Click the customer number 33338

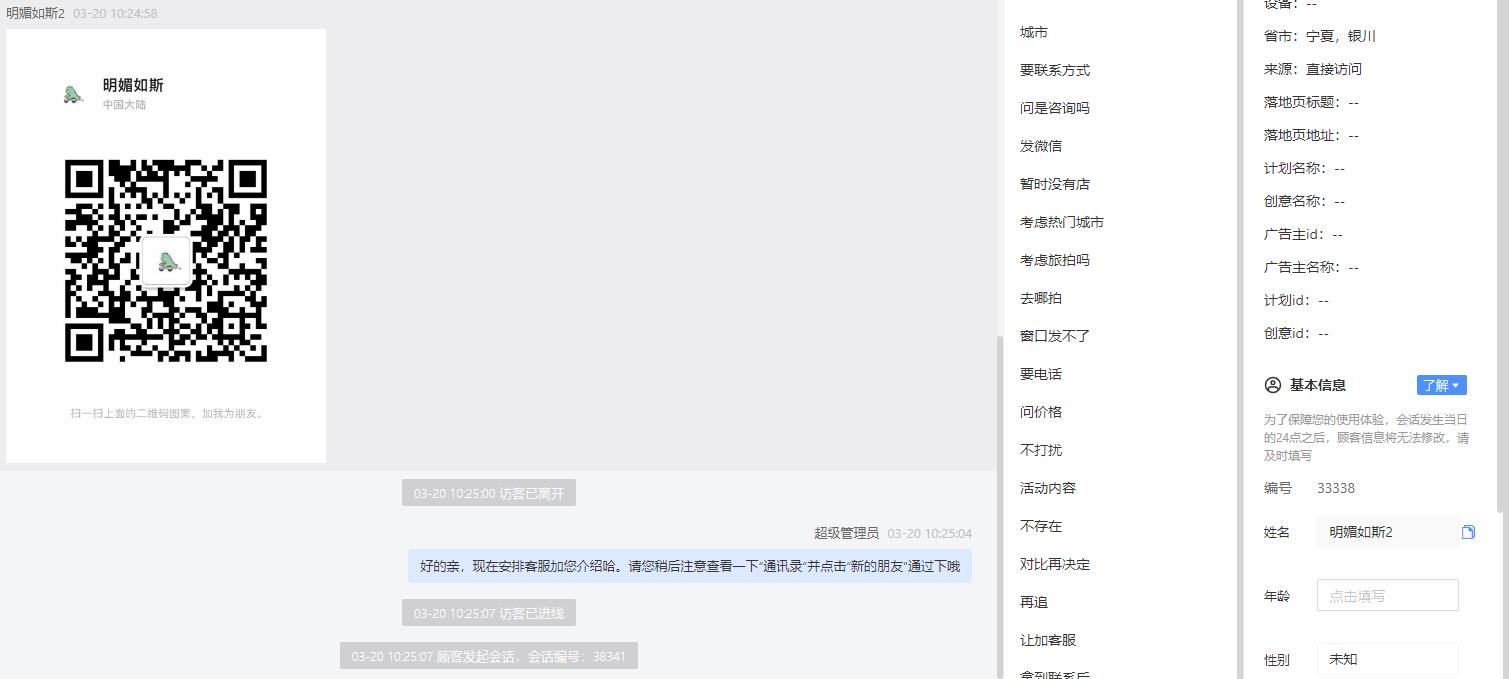pyautogui.click(x=1336, y=488)
